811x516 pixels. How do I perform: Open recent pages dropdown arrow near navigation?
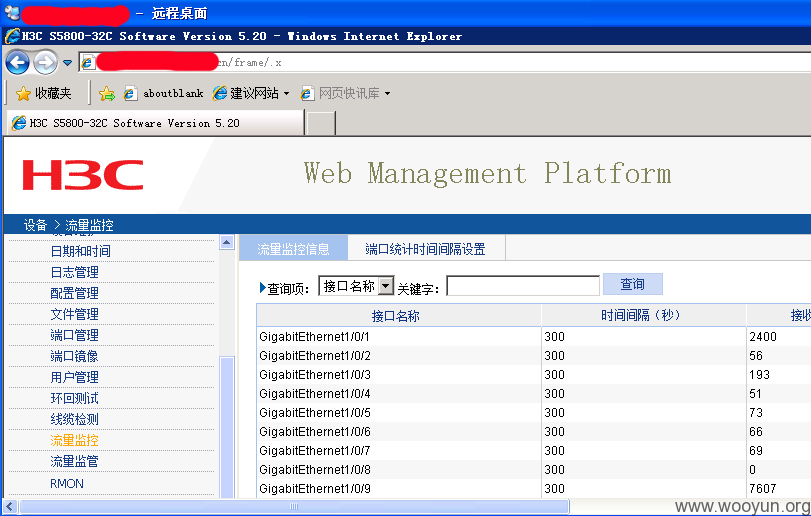click(x=67, y=63)
